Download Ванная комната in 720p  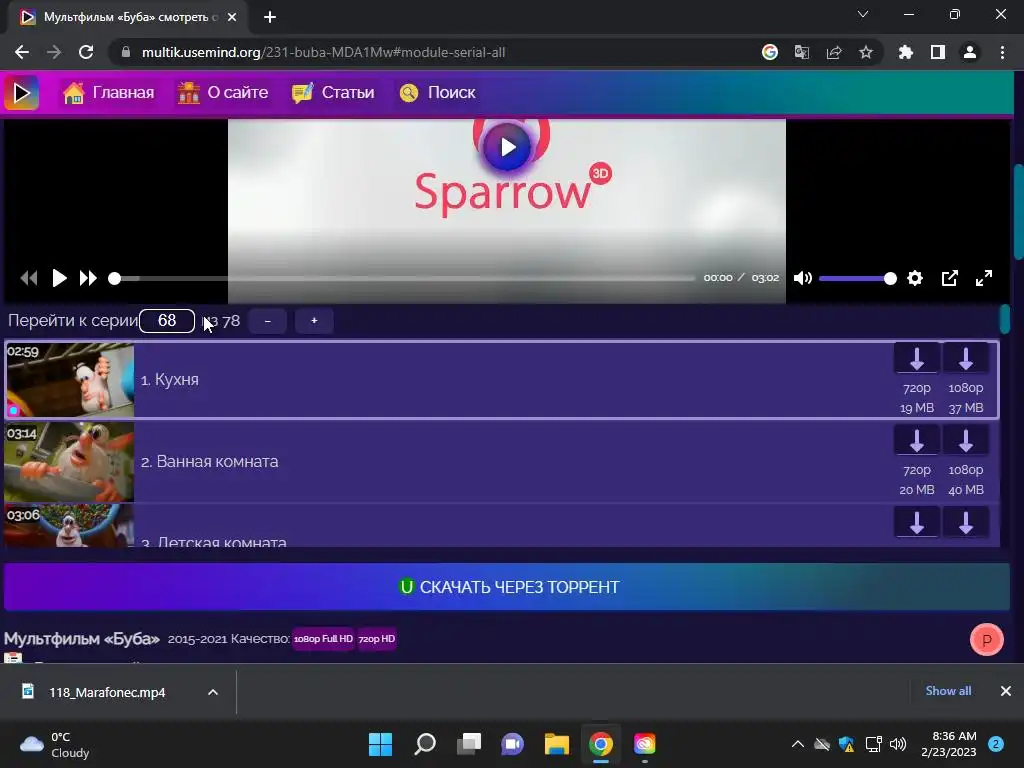click(x=917, y=441)
